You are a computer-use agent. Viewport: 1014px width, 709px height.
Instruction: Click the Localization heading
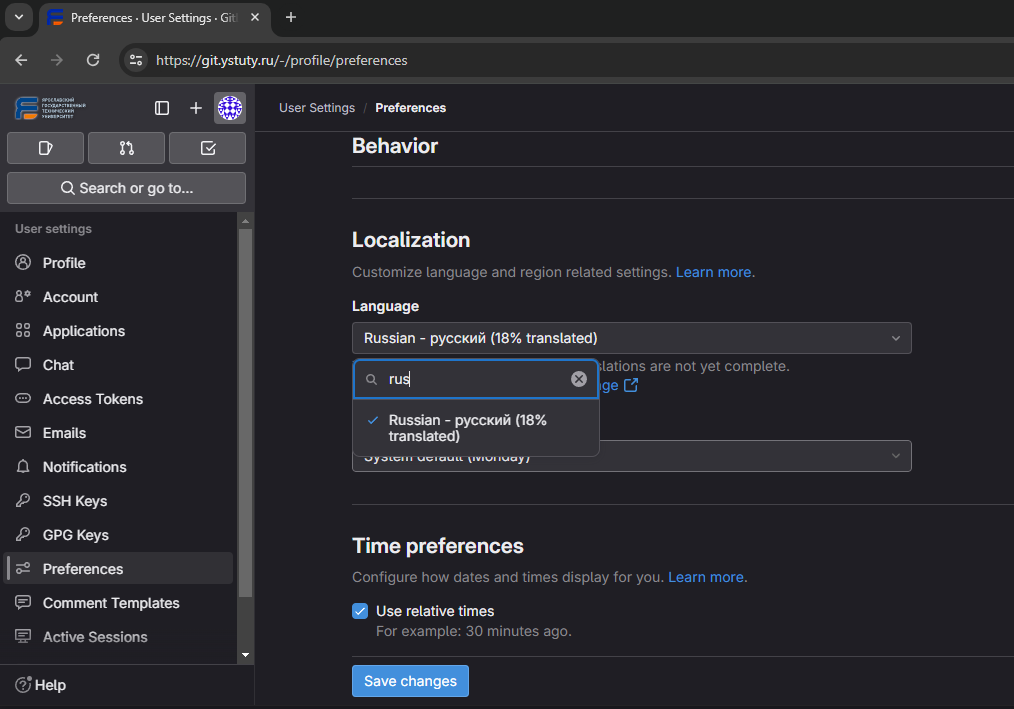(x=411, y=240)
